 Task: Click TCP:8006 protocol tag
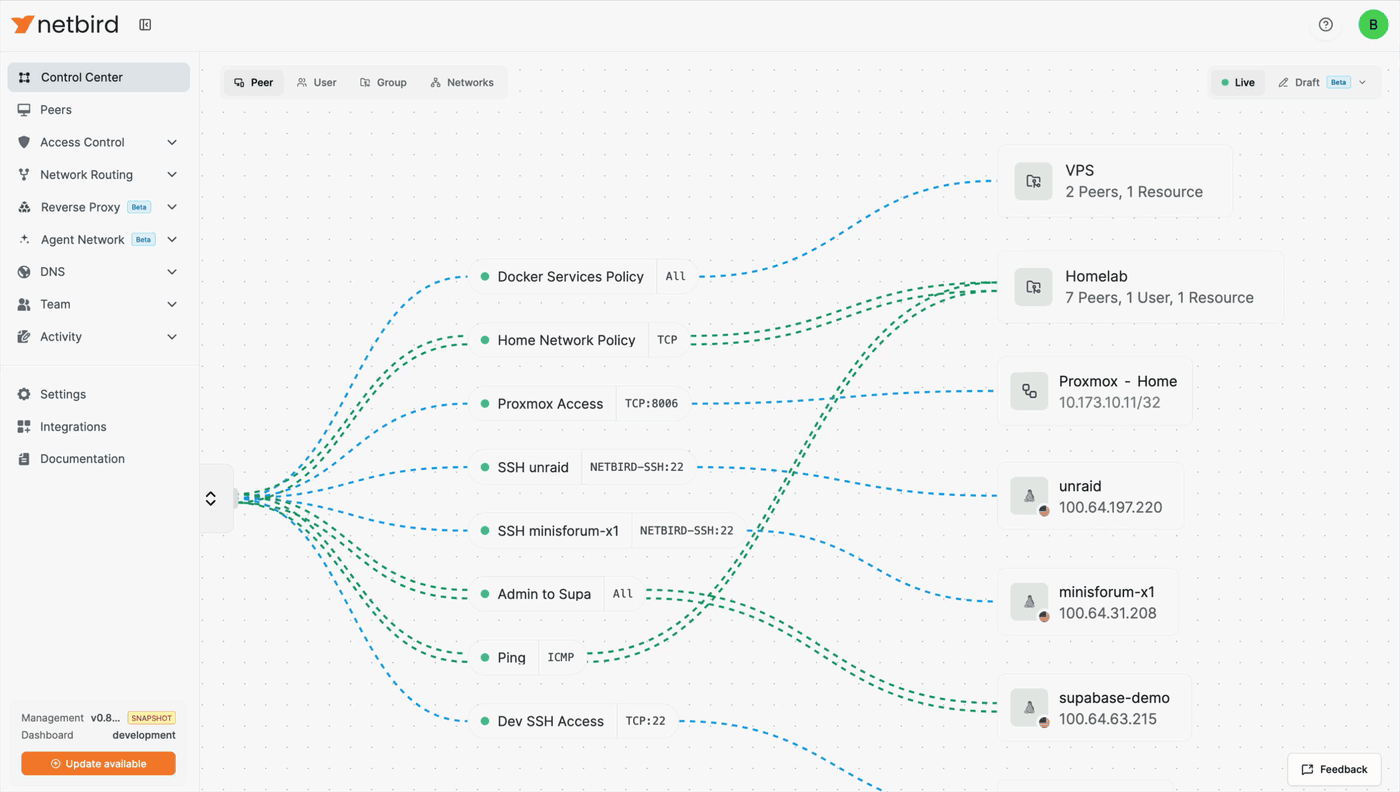coord(651,404)
